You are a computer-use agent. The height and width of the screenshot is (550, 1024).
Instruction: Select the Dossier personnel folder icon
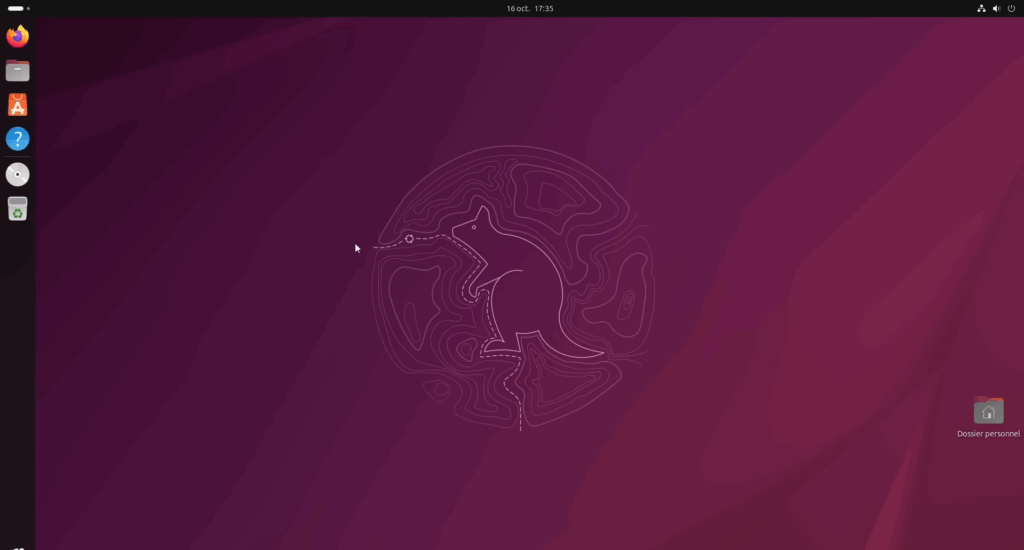click(988, 410)
